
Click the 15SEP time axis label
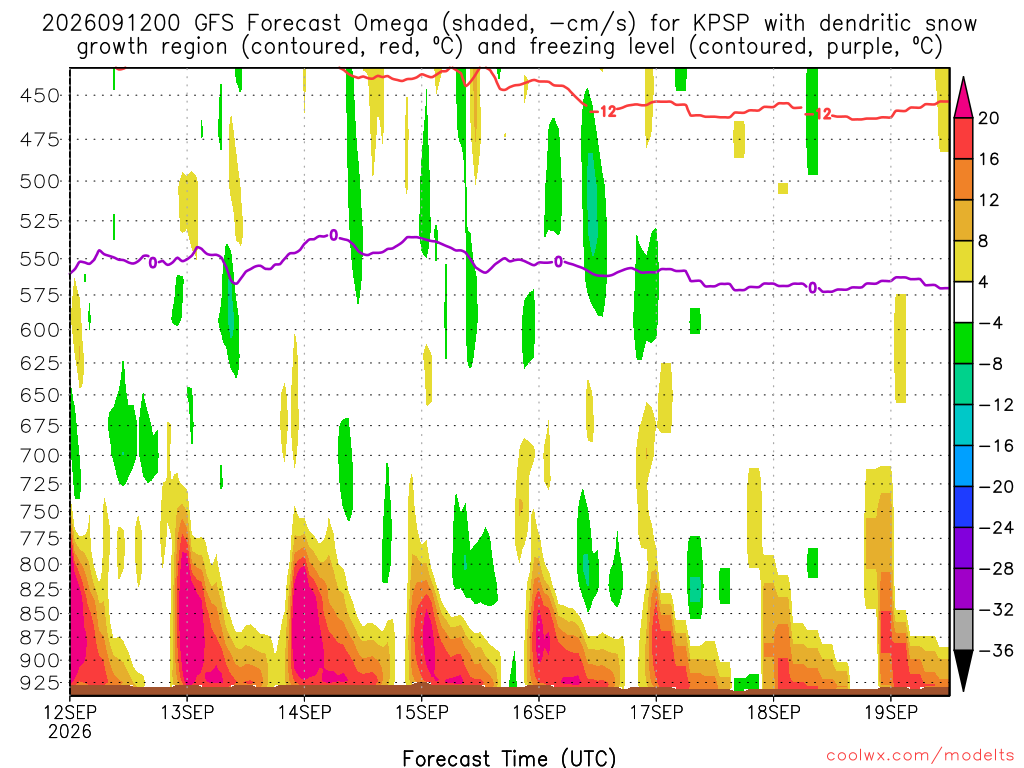tap(422, 712)
